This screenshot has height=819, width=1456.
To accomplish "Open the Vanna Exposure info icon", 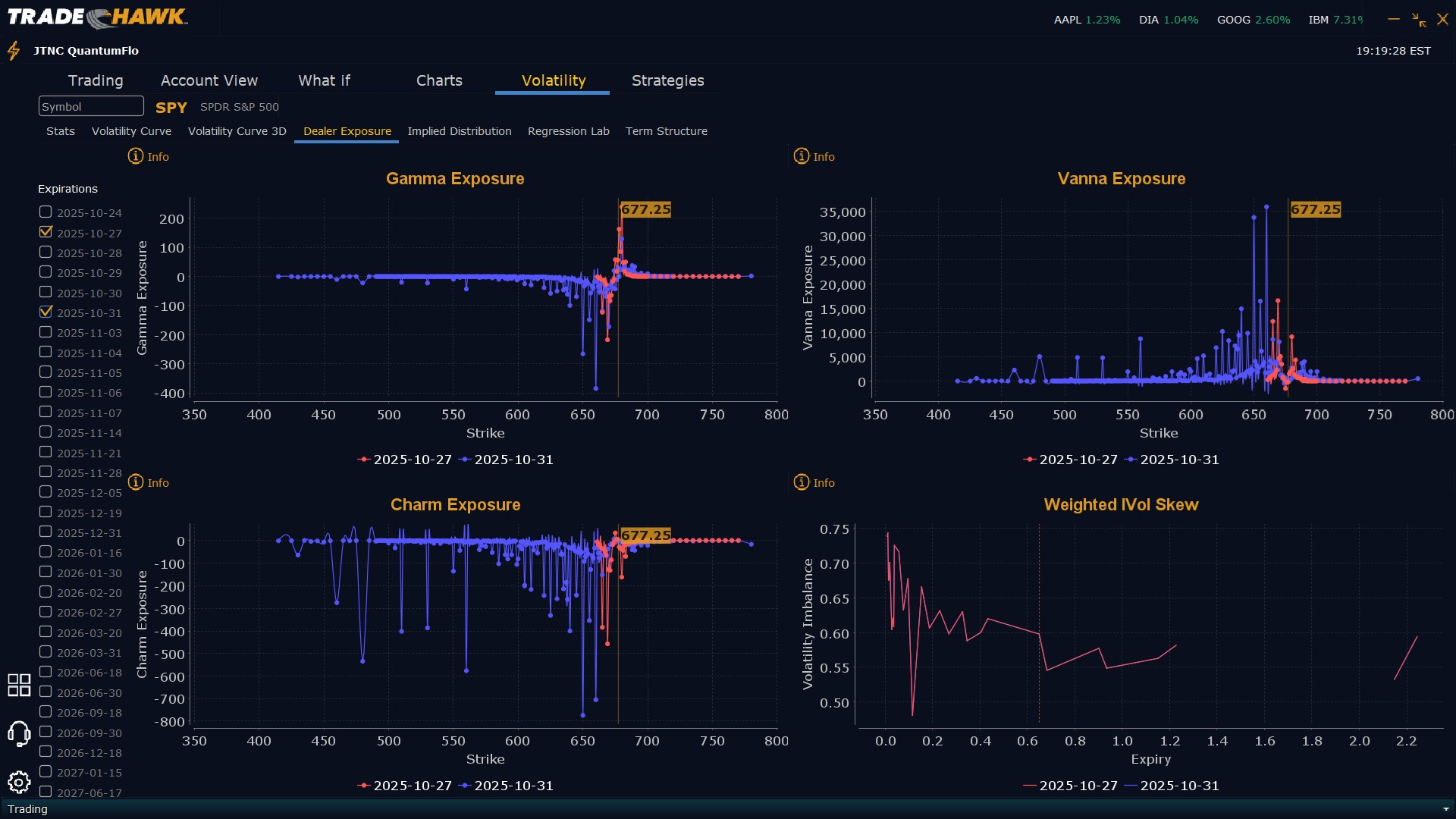I will click(x=802, y=156).
